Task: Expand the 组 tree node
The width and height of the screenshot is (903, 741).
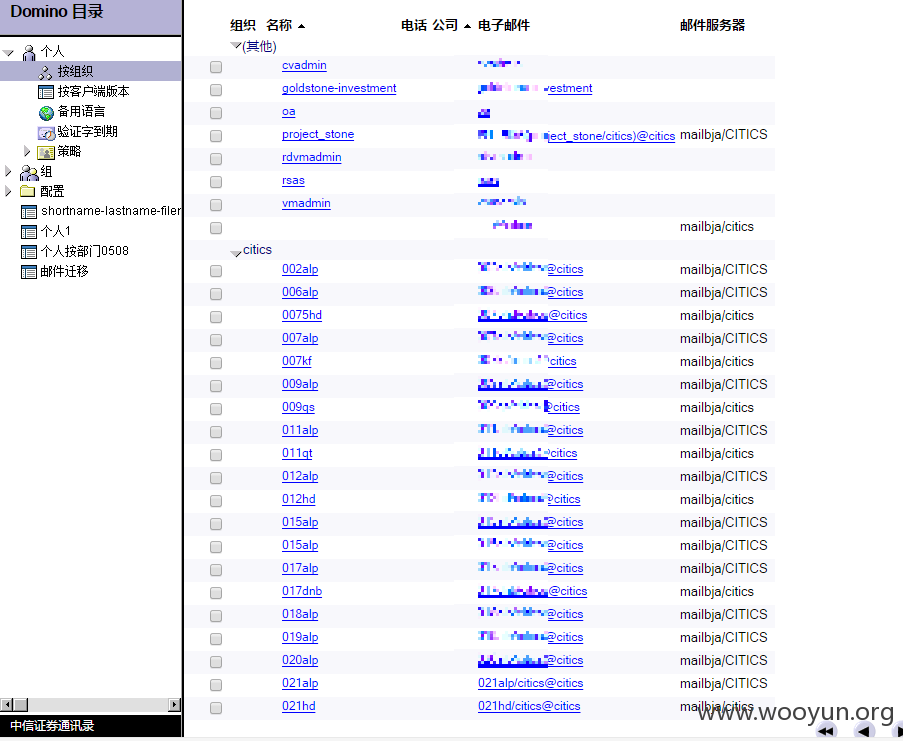Action: tap(7, 171)
